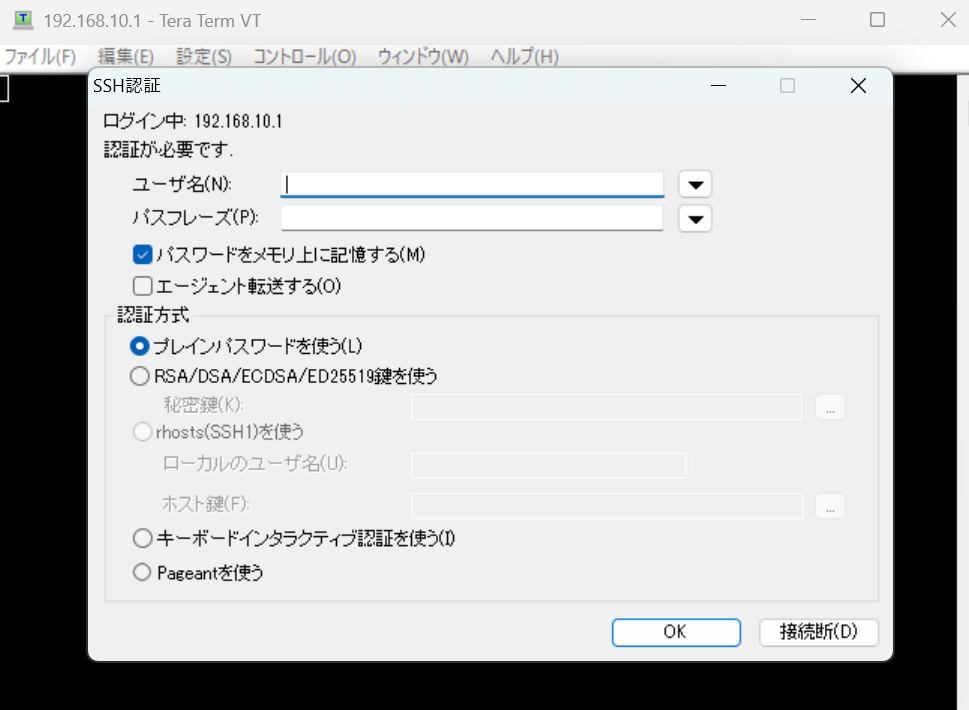969x710 pixels.
Task: Expand the ユーザ名 dropdown arrow
Action: 695,184
